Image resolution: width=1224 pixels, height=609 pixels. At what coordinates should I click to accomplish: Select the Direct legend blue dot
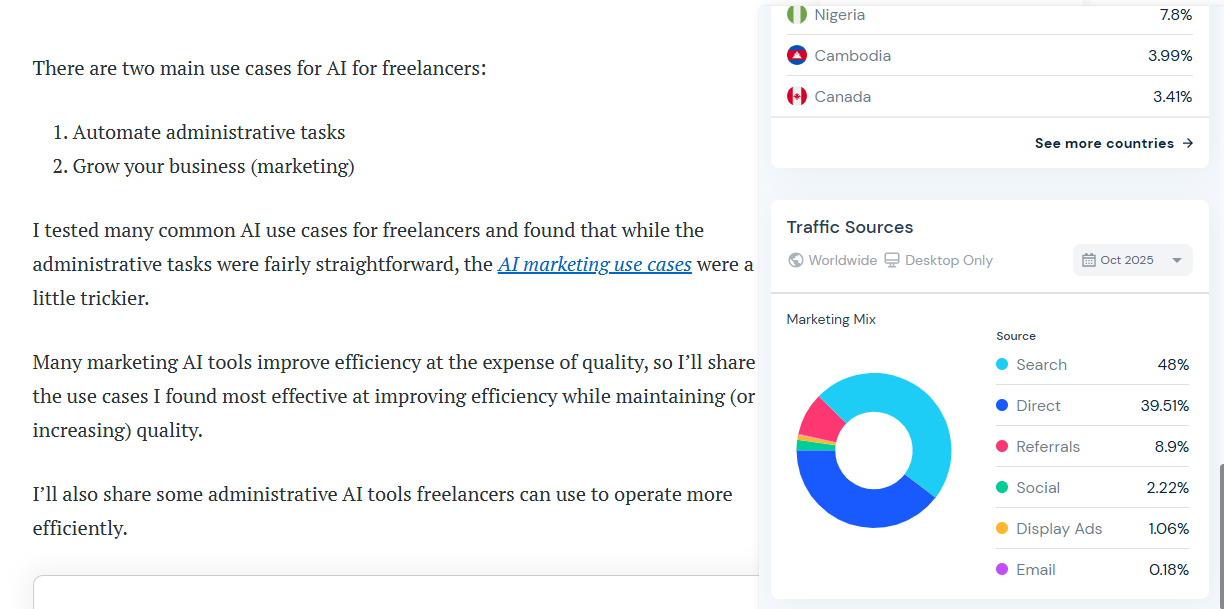(x=1002, y=406)
